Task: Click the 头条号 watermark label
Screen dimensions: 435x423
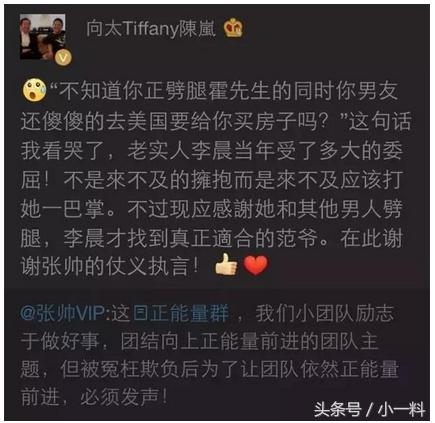Action: coord(337,409)
